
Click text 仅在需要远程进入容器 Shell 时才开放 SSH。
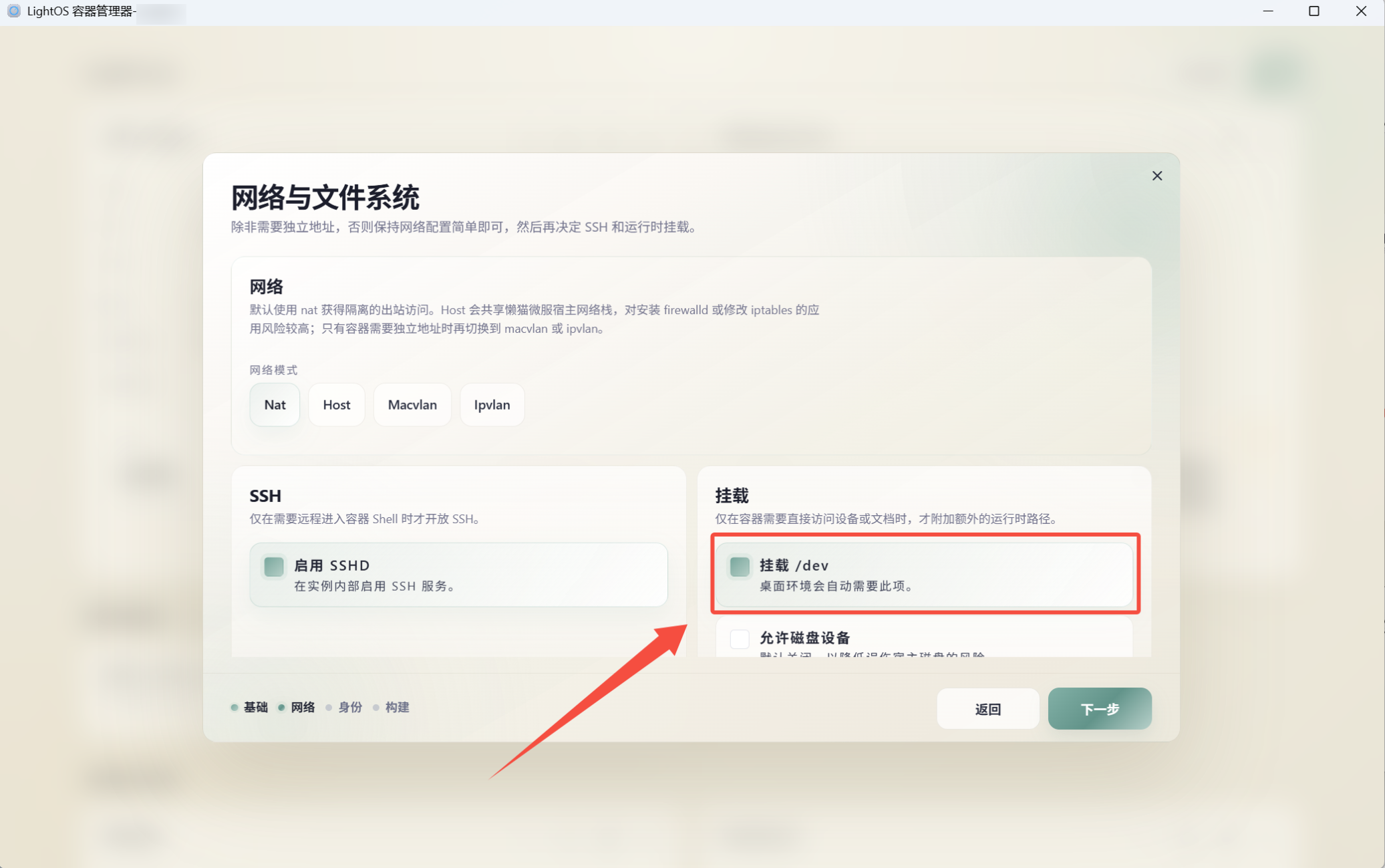point(366,519)
